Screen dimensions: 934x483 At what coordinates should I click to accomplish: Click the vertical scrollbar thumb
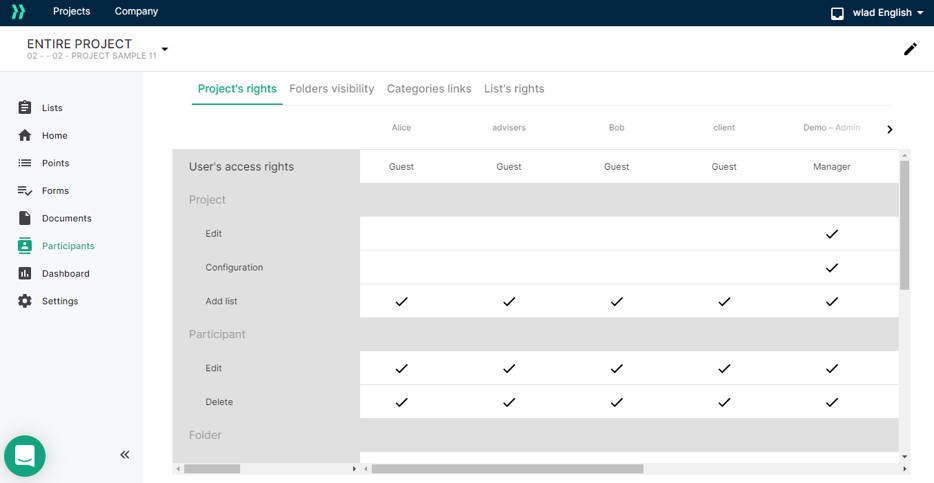coord(905,225)
